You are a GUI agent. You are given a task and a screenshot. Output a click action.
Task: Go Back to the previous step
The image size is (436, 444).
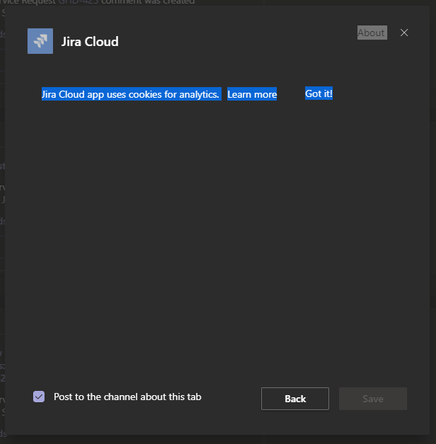(295, 399)
